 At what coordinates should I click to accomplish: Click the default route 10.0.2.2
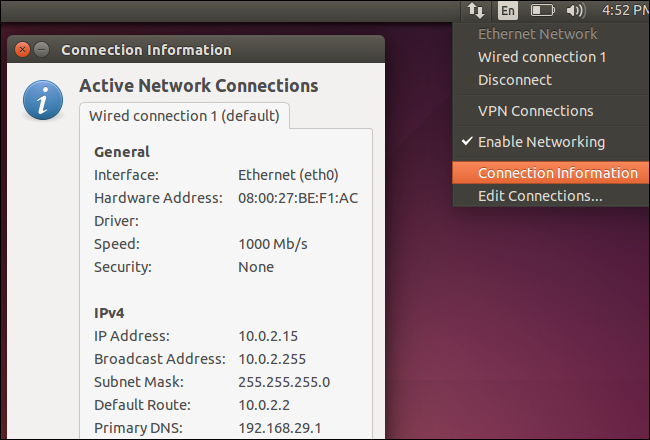pos(264,405)
